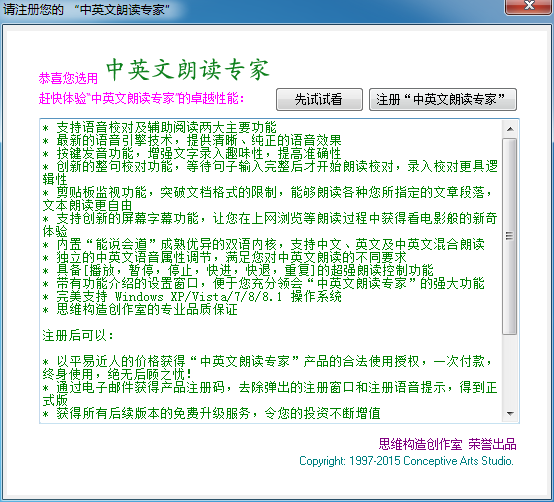Click the scrollbar up arrow

(510, 129)
